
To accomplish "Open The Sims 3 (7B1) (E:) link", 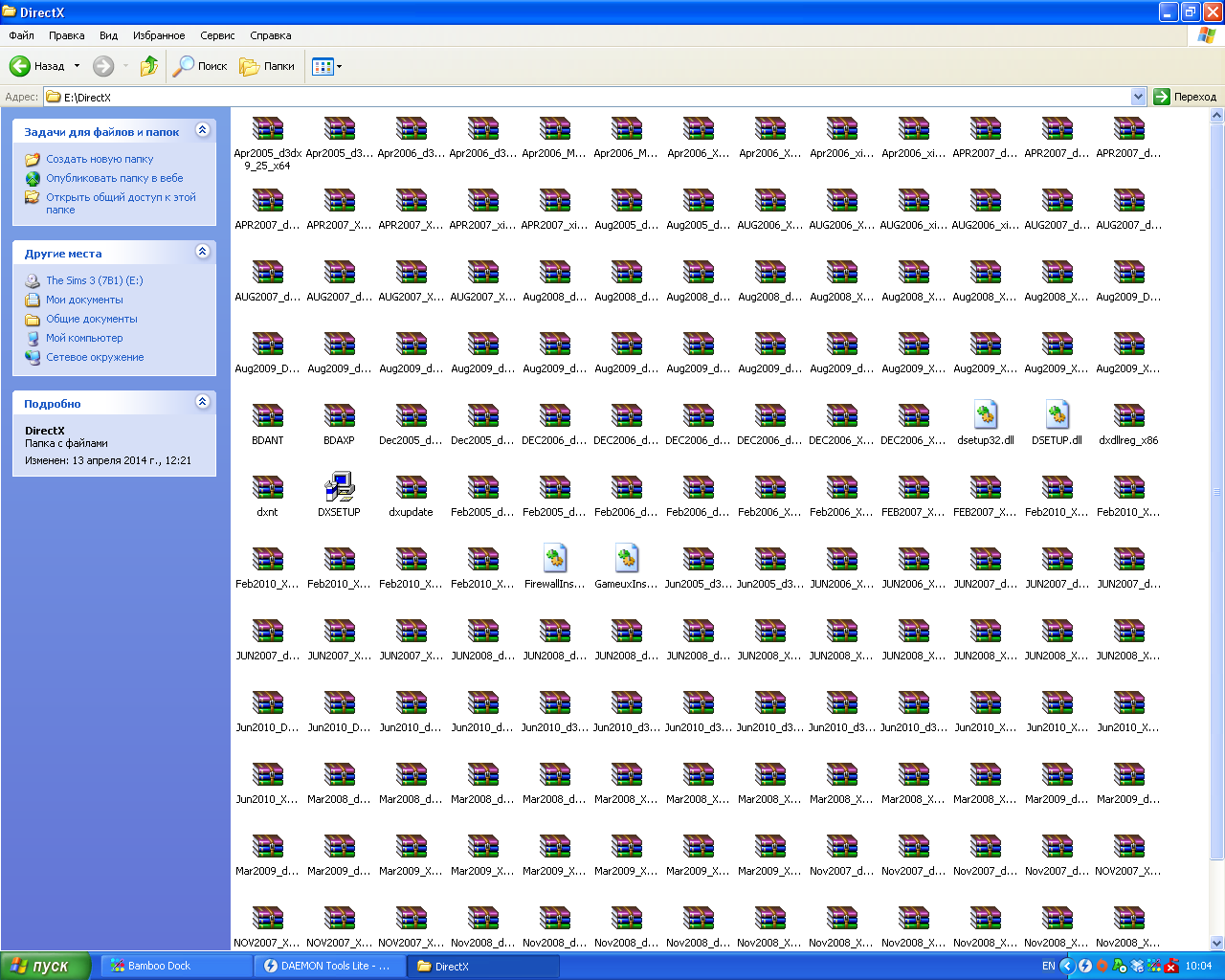I will [x=95, y=280].
